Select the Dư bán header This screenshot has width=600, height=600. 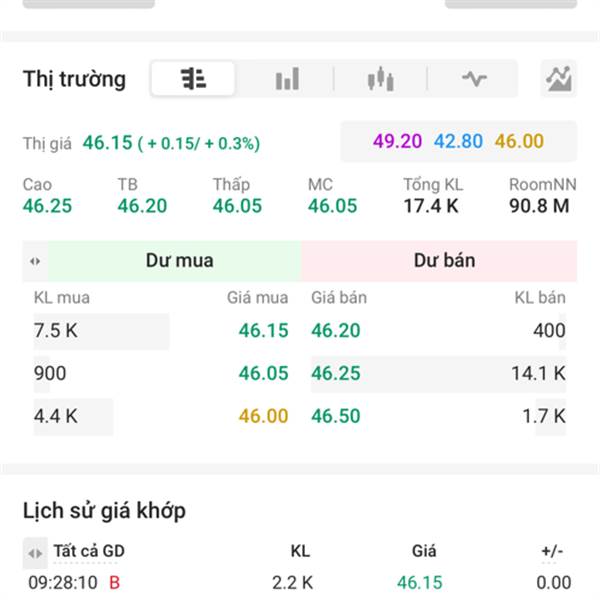[x=444, y=261]
